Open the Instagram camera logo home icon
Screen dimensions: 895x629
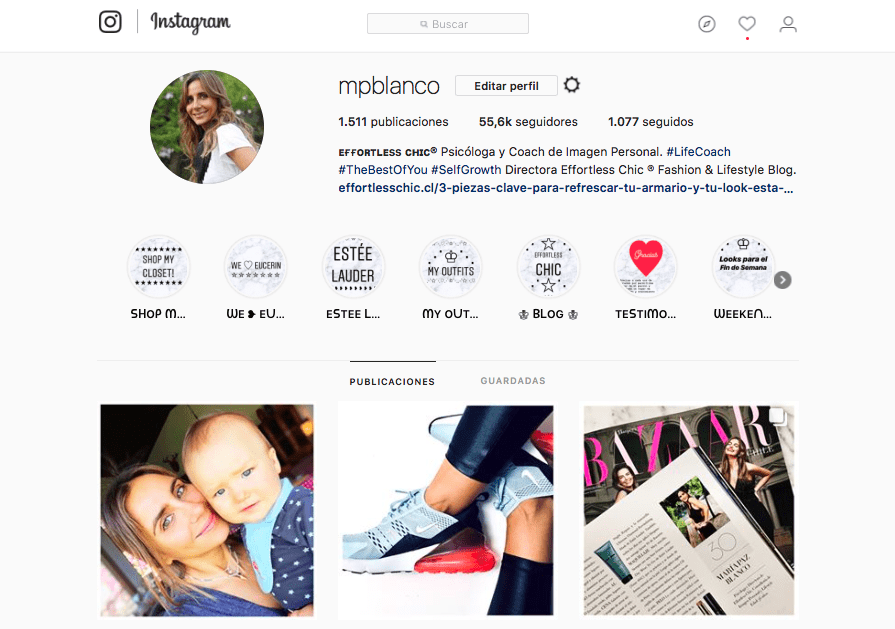click(x=110, y=22)
